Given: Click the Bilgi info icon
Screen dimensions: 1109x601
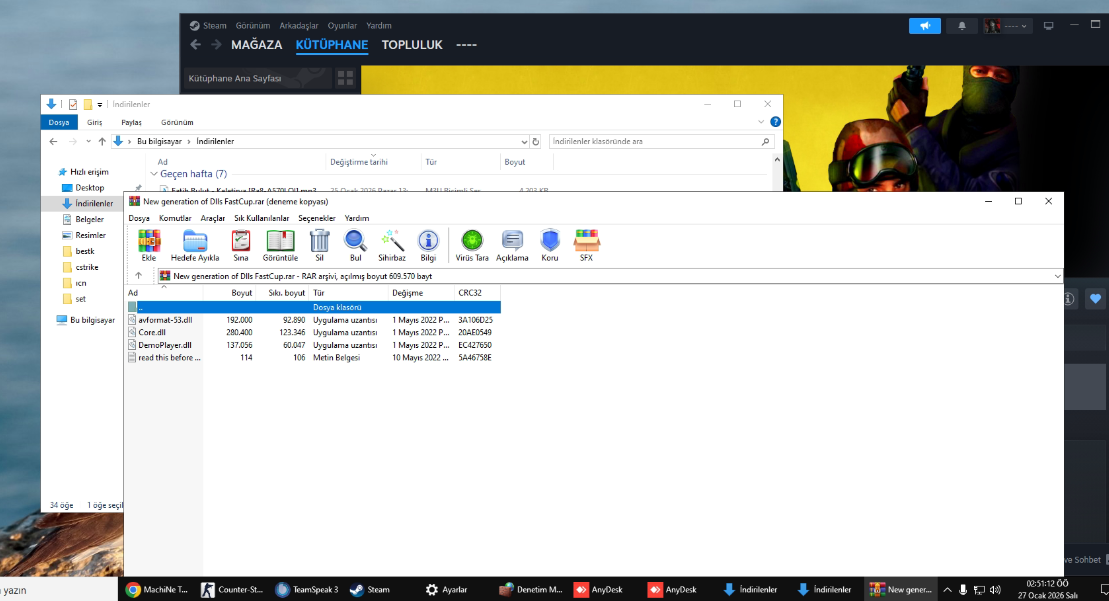Looking at the screenshot, I should (428, 245).
